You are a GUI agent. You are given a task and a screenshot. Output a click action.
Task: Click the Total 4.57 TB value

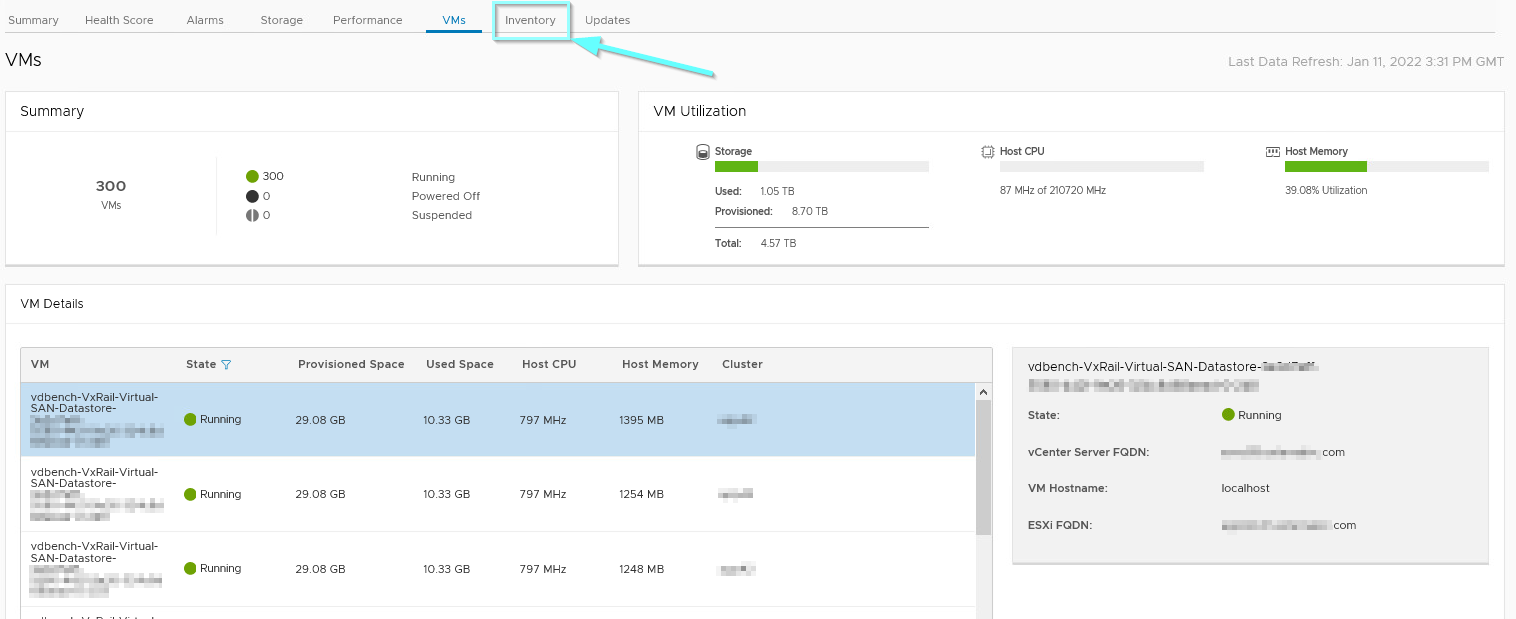[x=777, y=243]
